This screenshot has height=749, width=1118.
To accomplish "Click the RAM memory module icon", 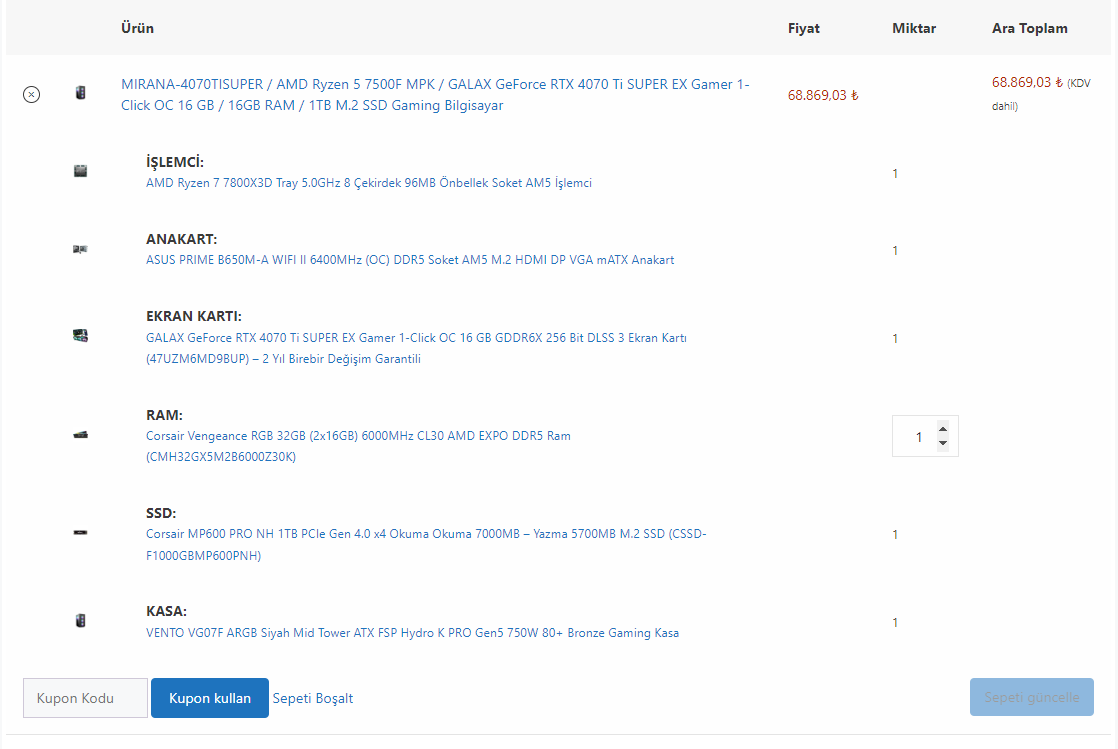I will 80,435.
